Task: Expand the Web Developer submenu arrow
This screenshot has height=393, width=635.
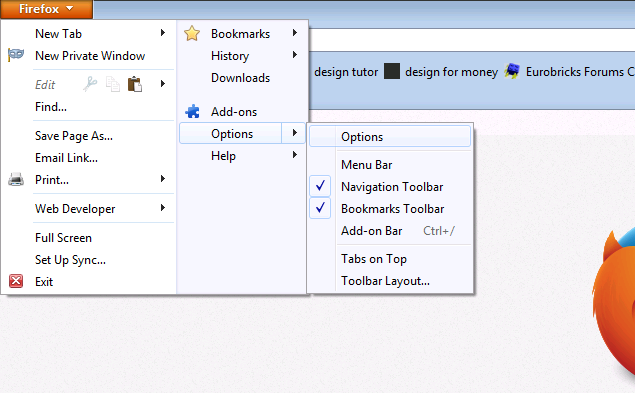Action: [163, 207]
